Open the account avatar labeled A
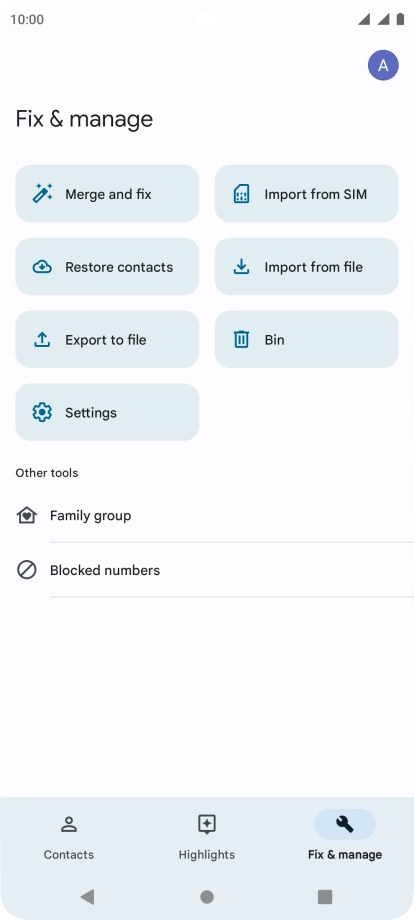The height and width of the screenshot is (920, 414). click(383, 65)
